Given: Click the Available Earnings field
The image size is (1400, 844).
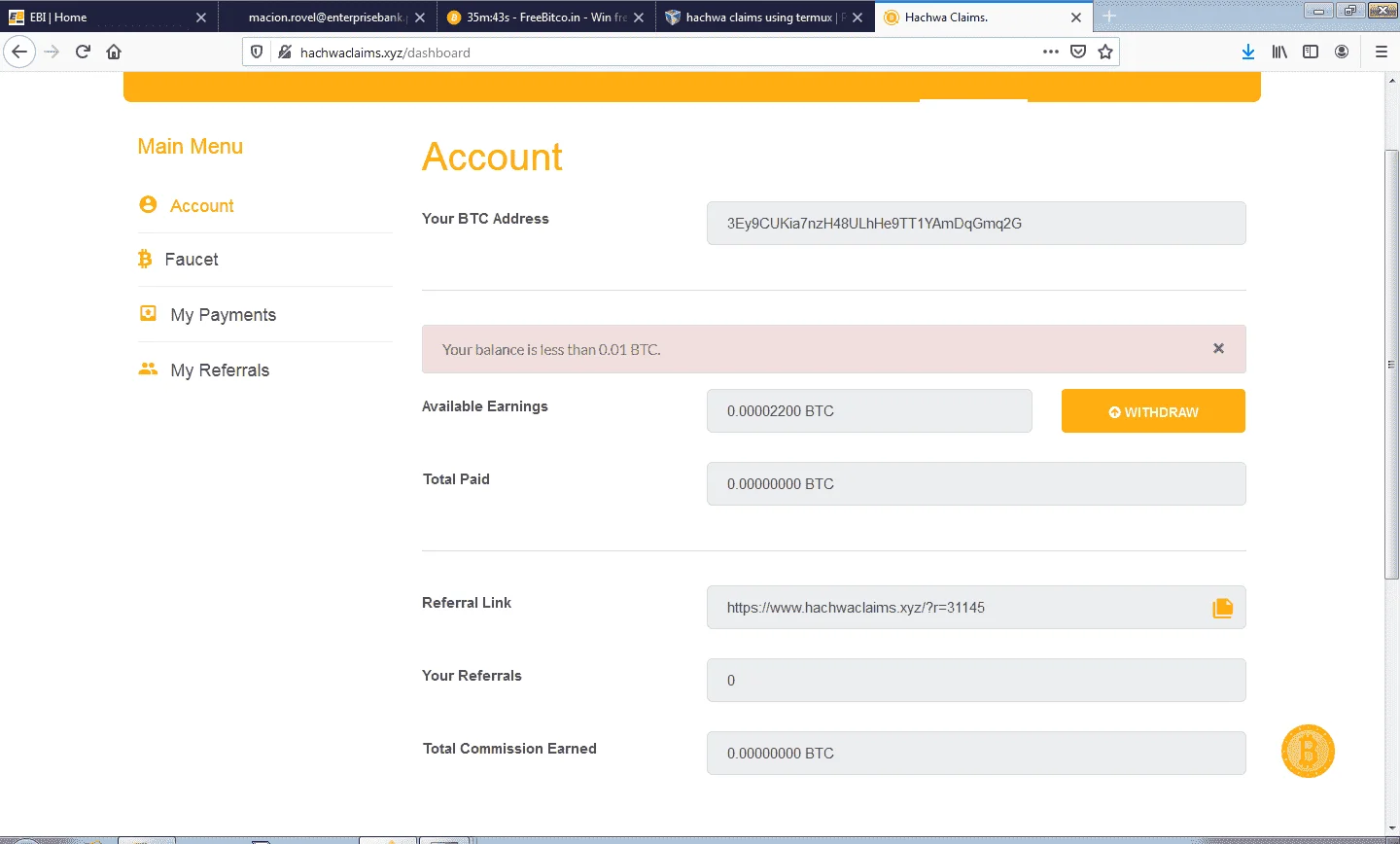Looking at the screenshot, I should click(x=869, y=410).
